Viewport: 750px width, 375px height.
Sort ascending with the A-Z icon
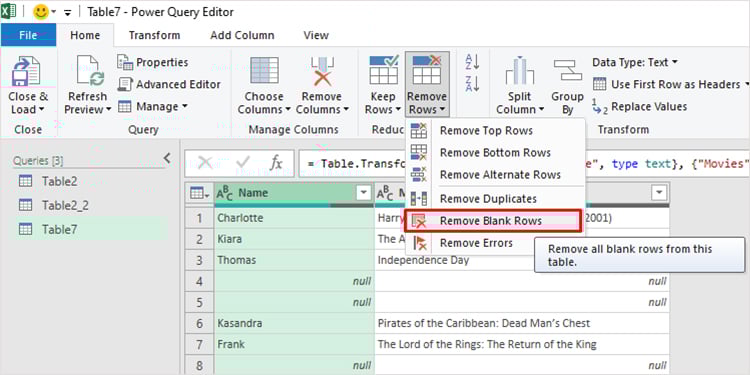[x=472, y=62]
